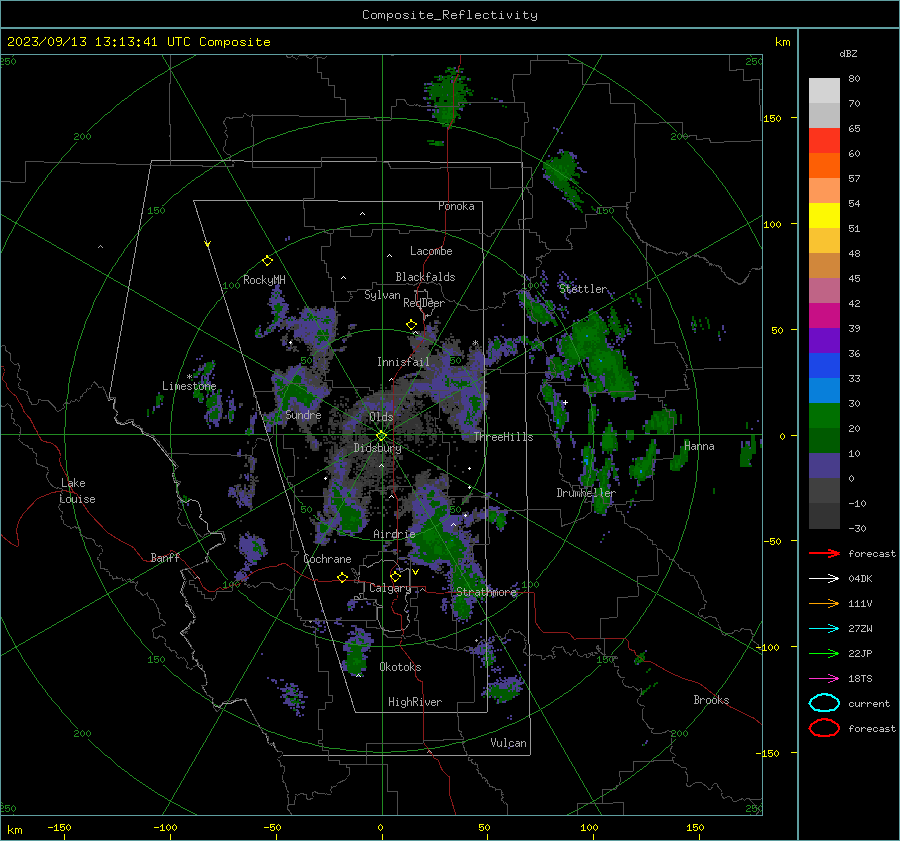The height and width of the screenshot is (841, 900).
Task: Click the Drumheller label
Action: point(586,493)
